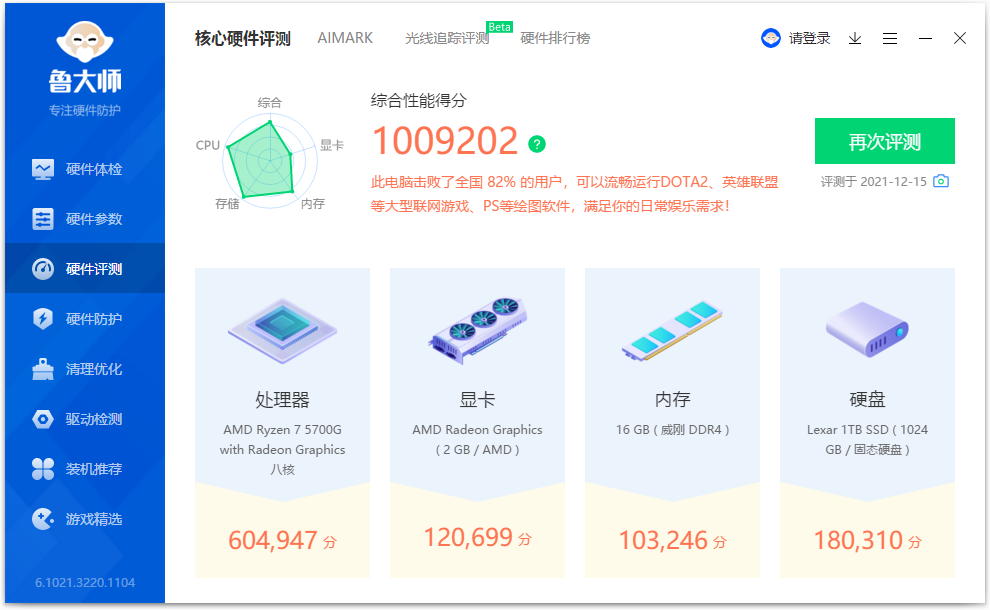
Task: Click 请登录 to sign in
Action: tap(811, 37)
